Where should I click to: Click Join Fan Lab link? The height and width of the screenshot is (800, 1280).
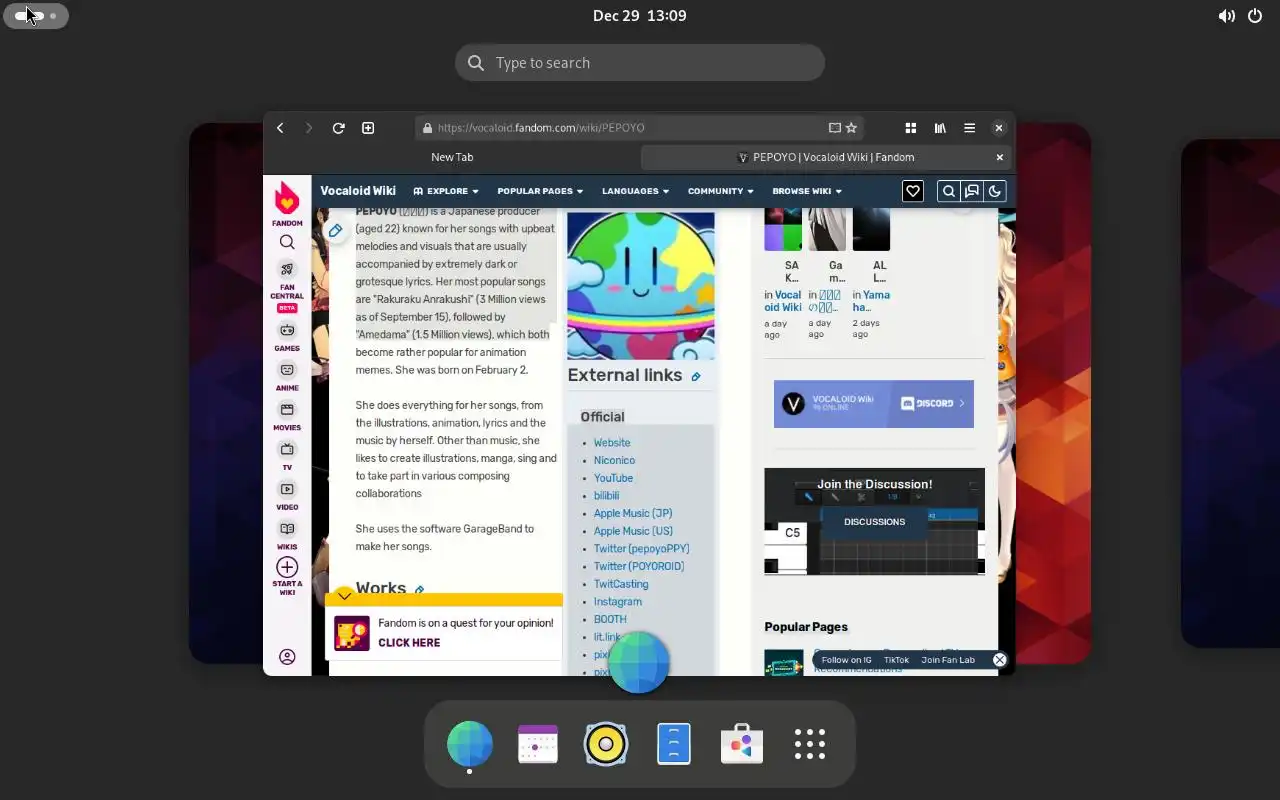(x=948, y=660)
